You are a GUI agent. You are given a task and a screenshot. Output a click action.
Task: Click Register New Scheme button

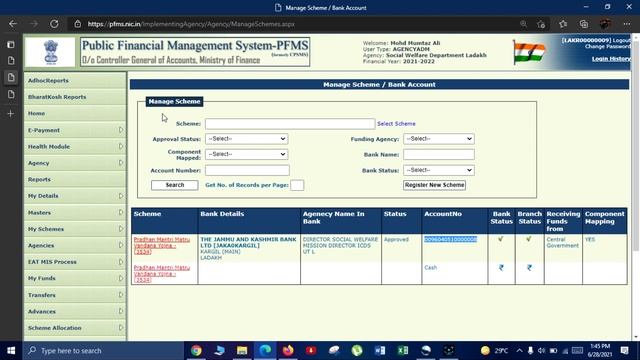[434, 185]
